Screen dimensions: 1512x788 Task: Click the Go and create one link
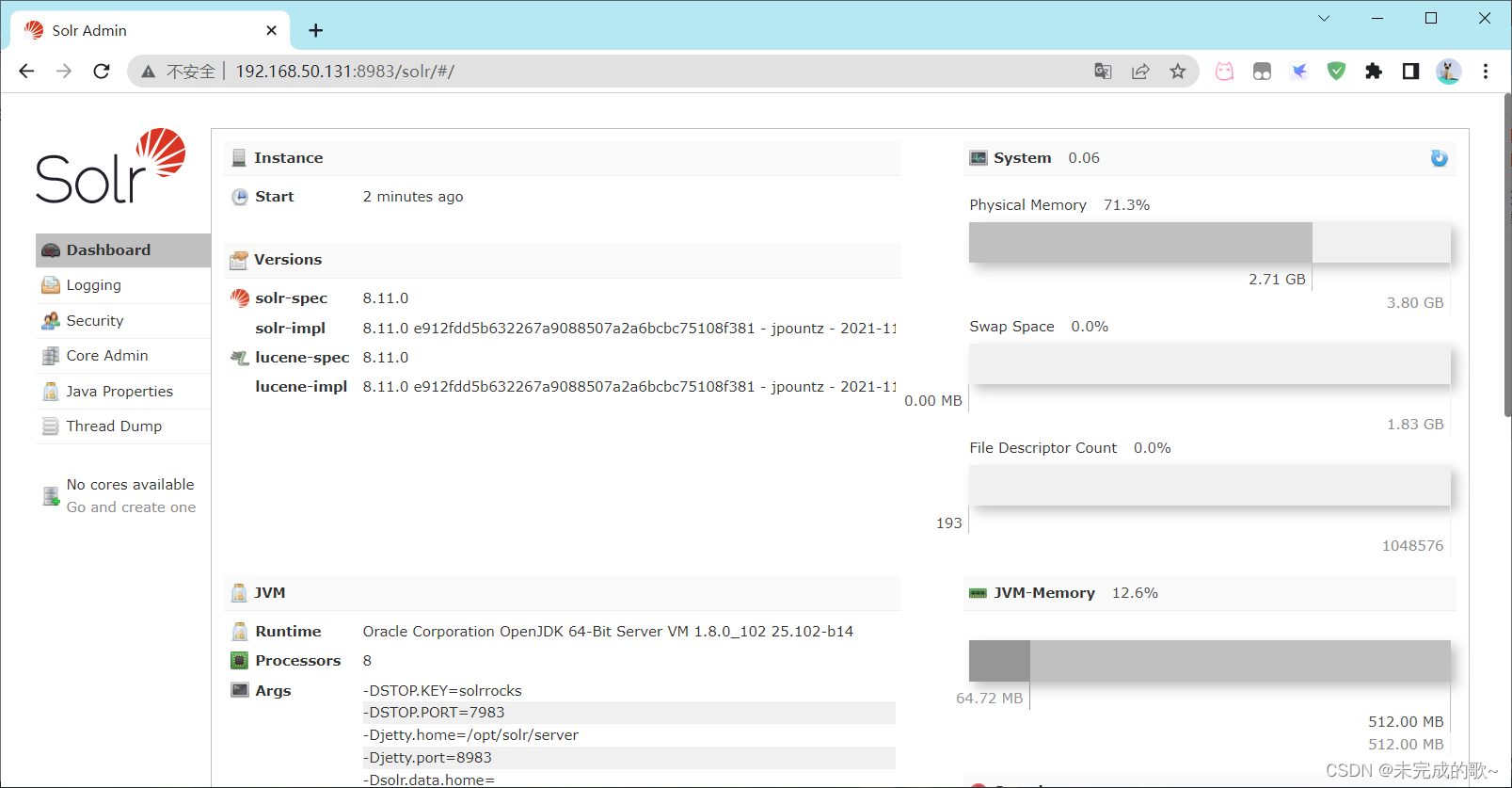132,507
